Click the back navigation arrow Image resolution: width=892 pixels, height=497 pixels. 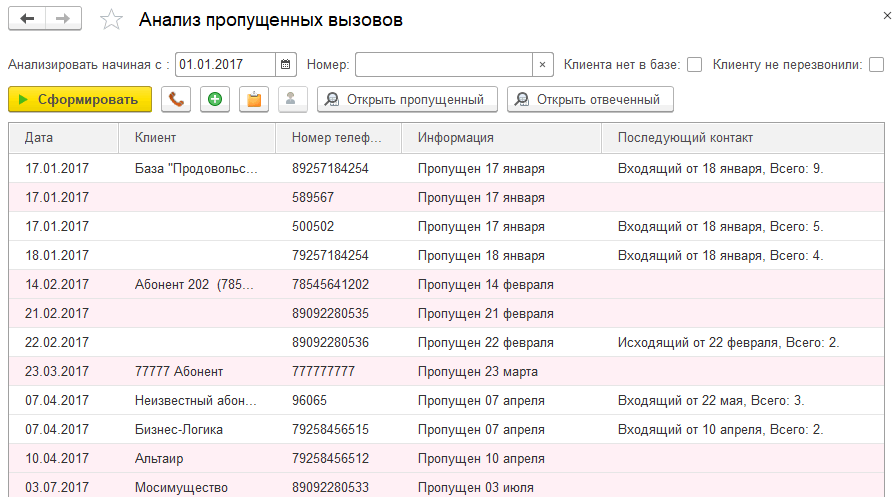coord(27,20)
